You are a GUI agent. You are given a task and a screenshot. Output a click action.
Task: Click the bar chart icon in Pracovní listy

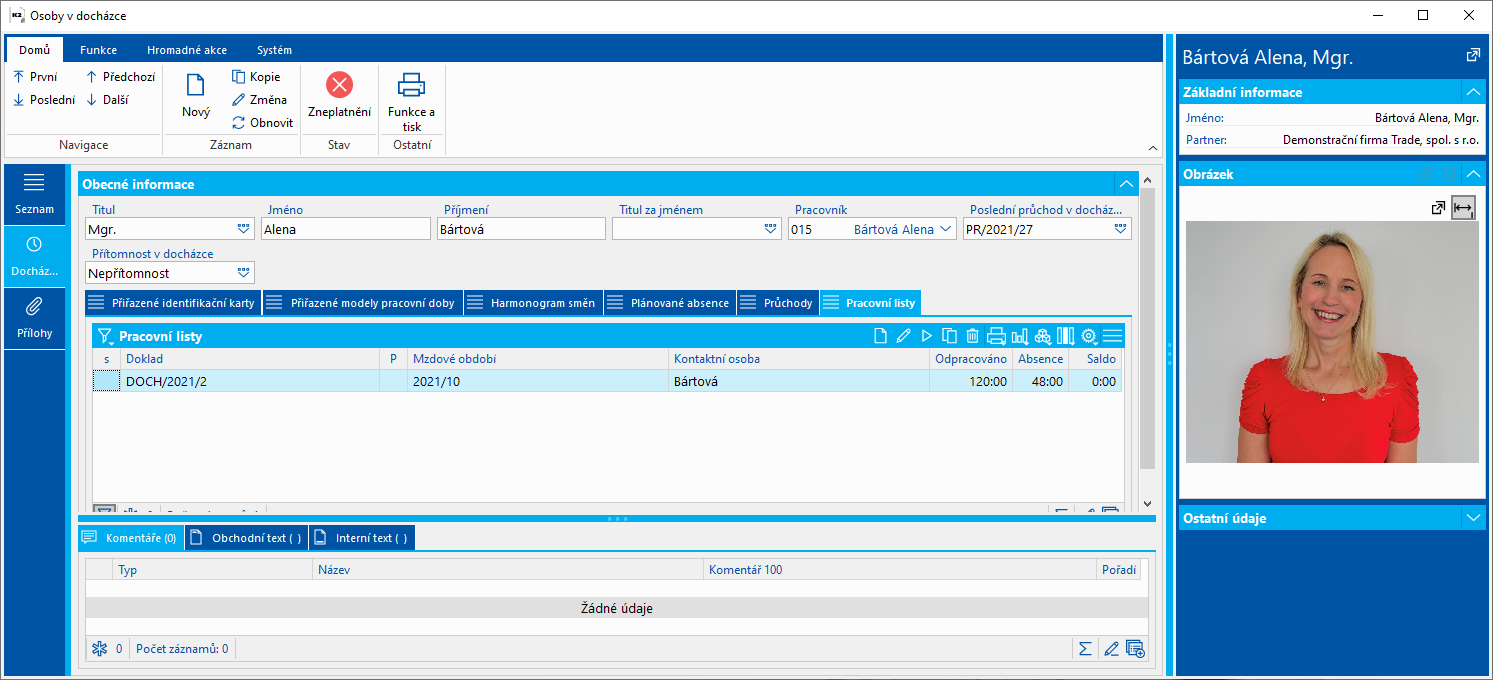[1020, 336]
